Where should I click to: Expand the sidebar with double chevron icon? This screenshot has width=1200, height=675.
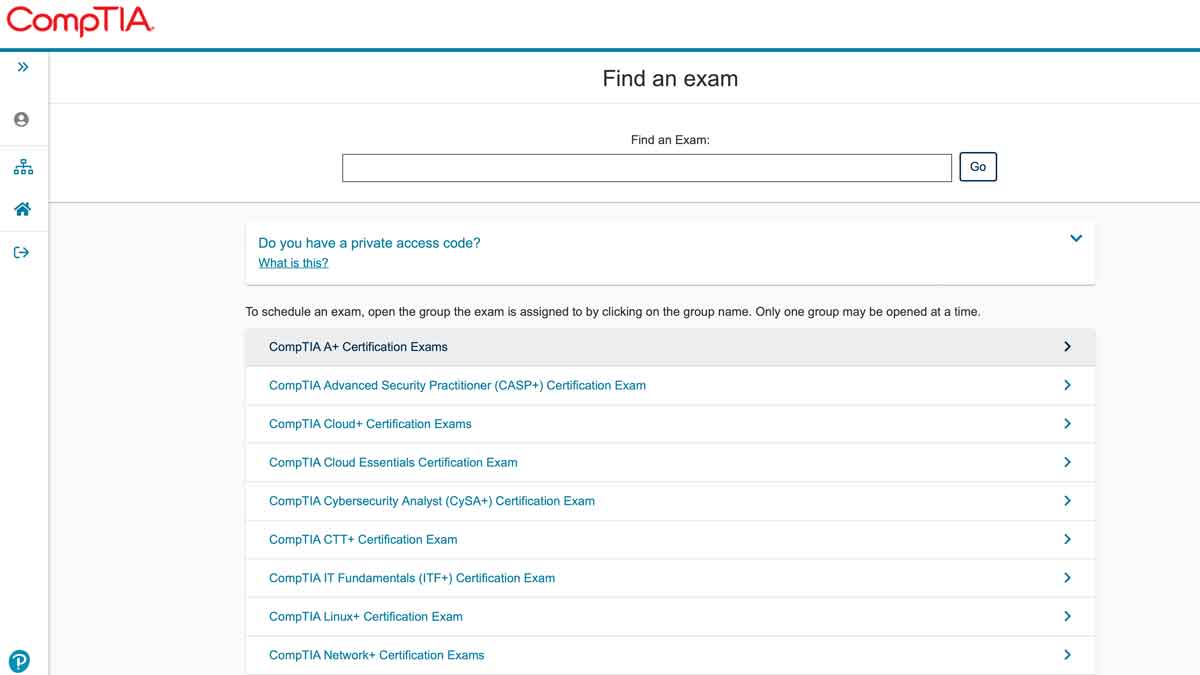[x=22, y=67]
